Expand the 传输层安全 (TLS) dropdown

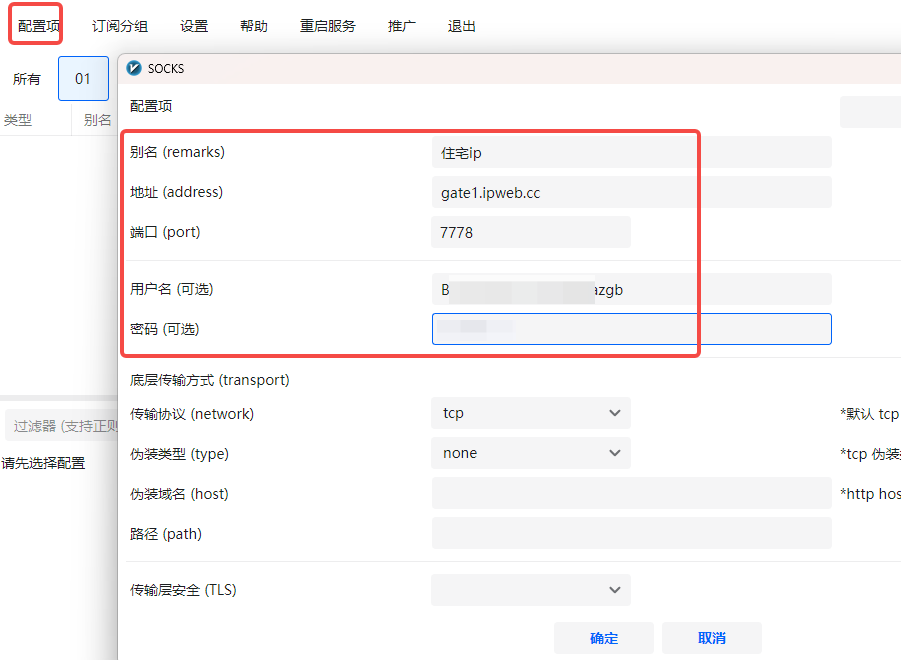pos(531,590)
